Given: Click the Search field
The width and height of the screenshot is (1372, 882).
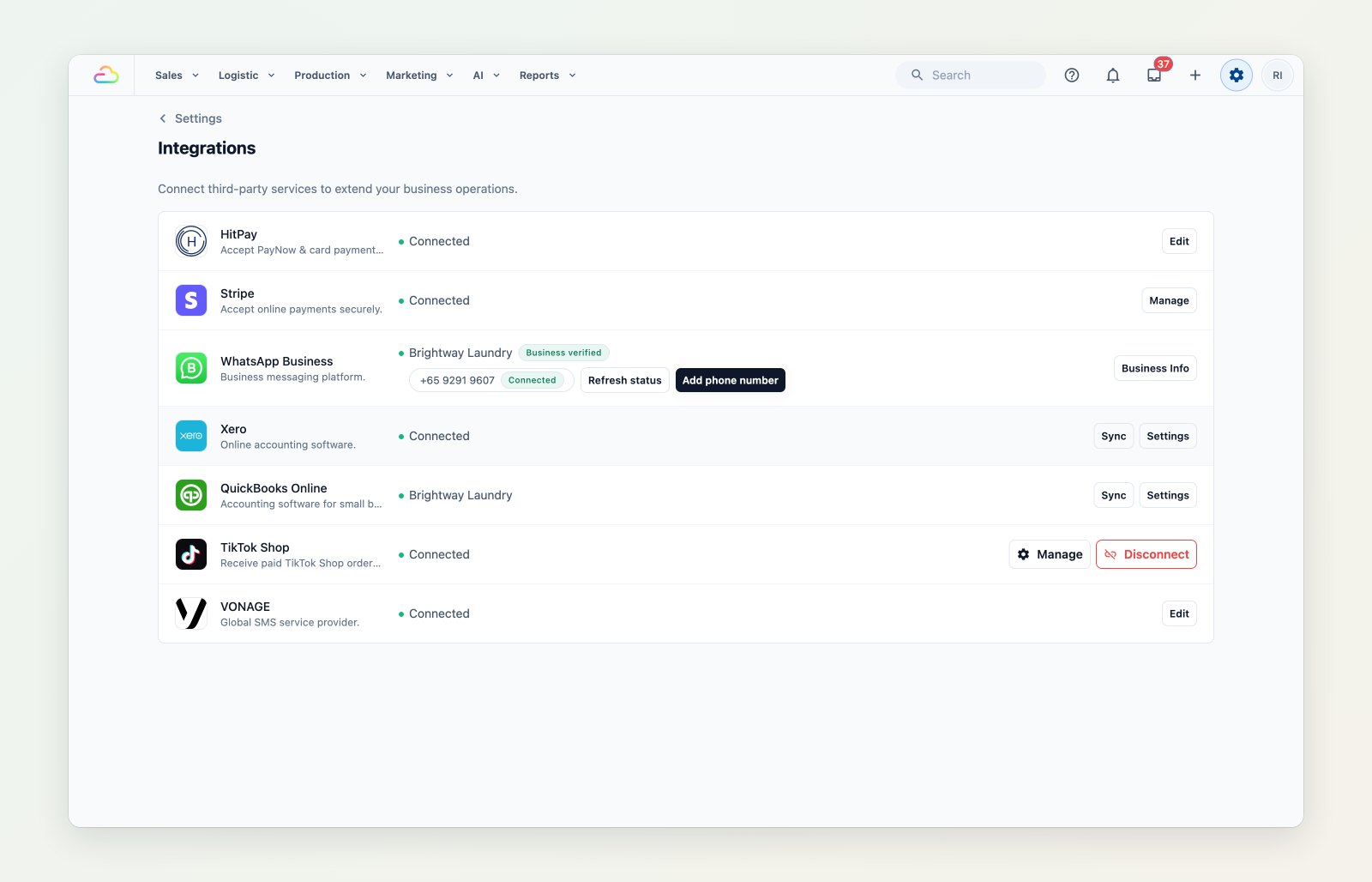Looking at the screenshot, I should pos(971,76).
